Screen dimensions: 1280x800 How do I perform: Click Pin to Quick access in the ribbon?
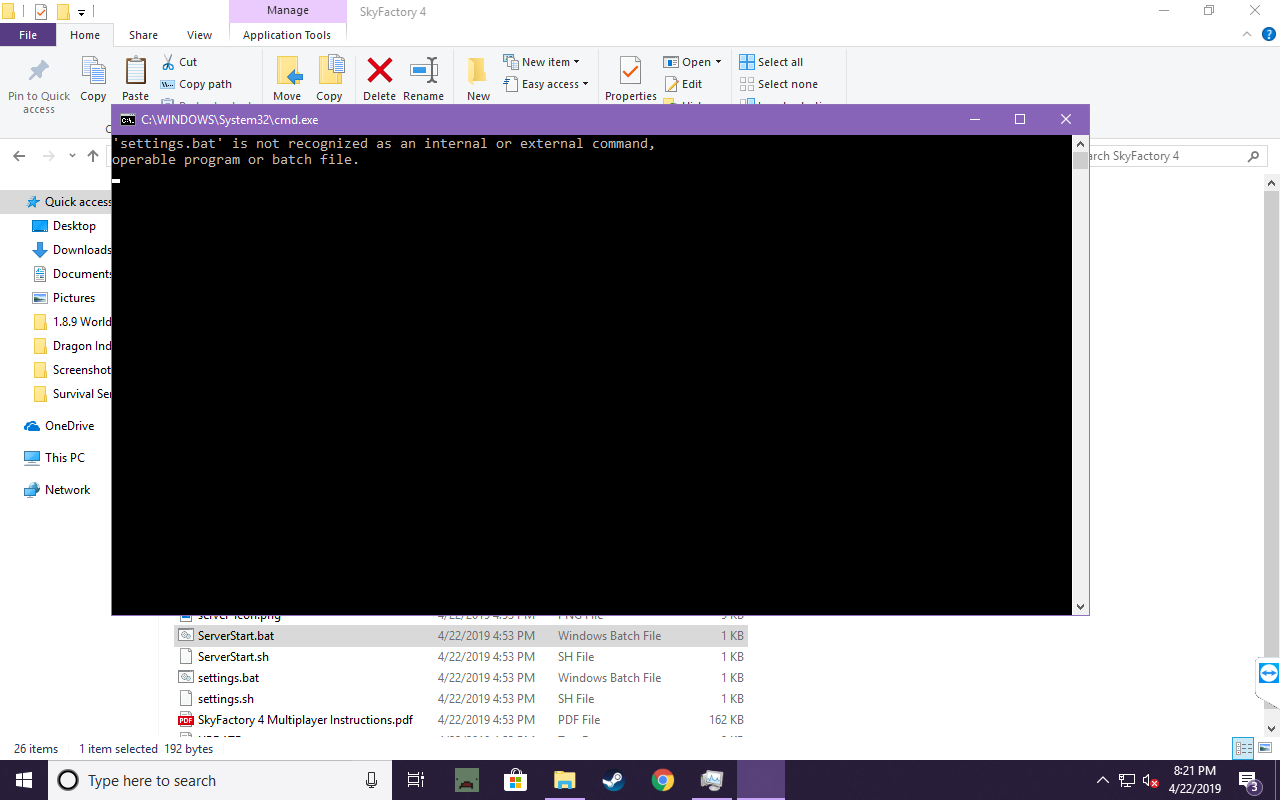coord(39,83)
